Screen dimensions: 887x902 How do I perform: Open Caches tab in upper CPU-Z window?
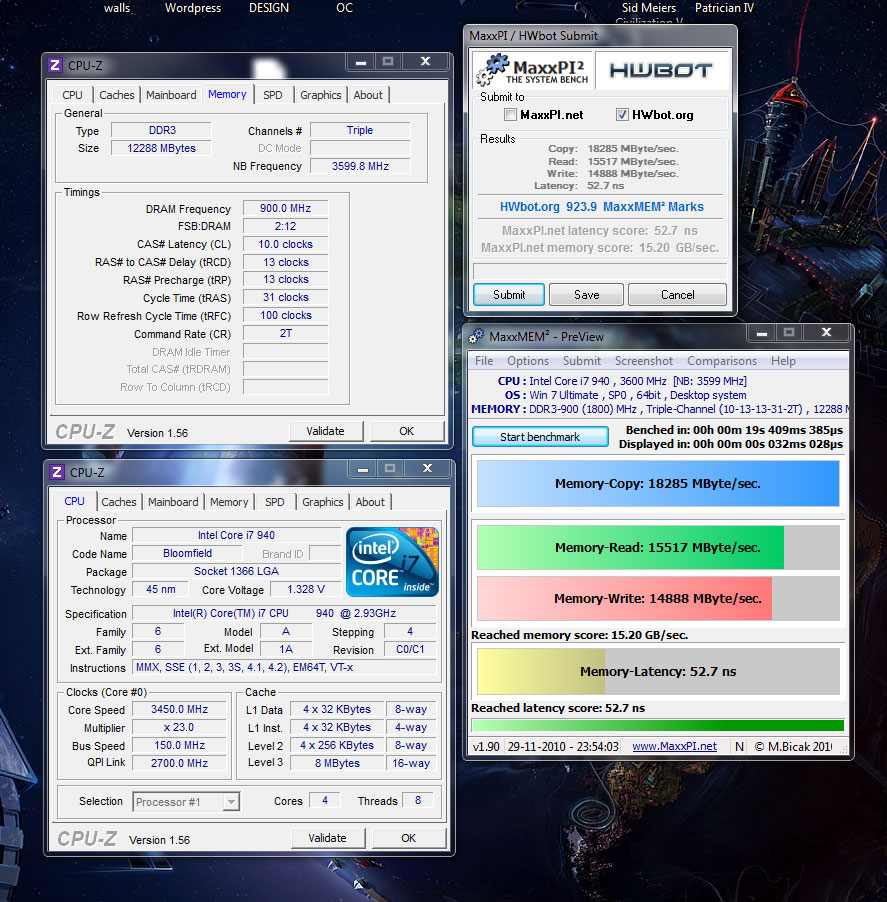pos(117,95)
